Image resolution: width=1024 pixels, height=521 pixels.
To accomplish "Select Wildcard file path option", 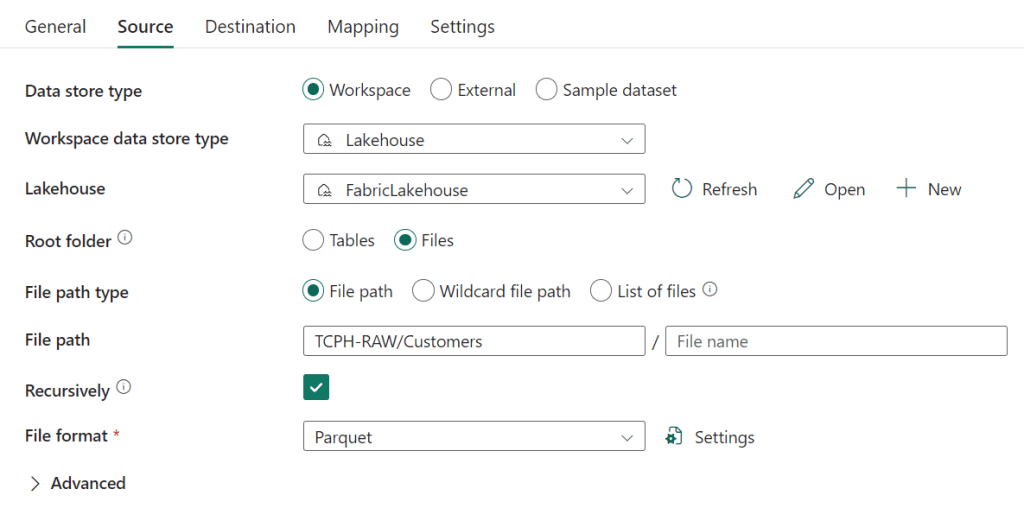I will pyautogui.click(x=424, y=291).
